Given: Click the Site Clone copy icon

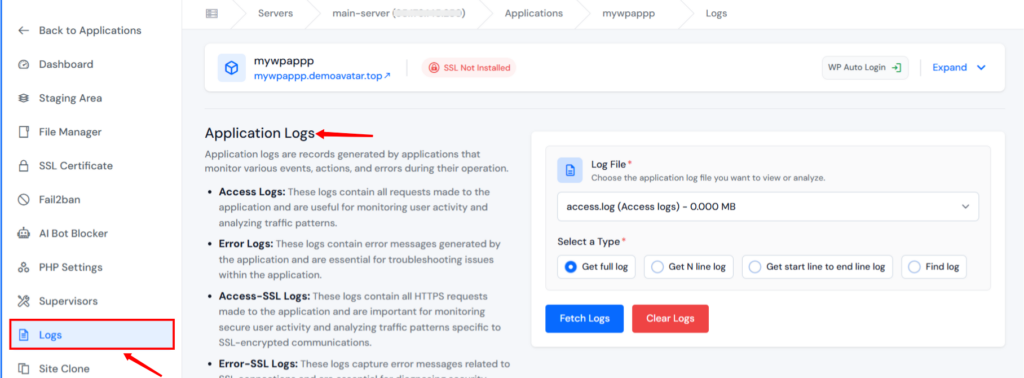Looking at the screenshot, I should (x=24, y=369).
